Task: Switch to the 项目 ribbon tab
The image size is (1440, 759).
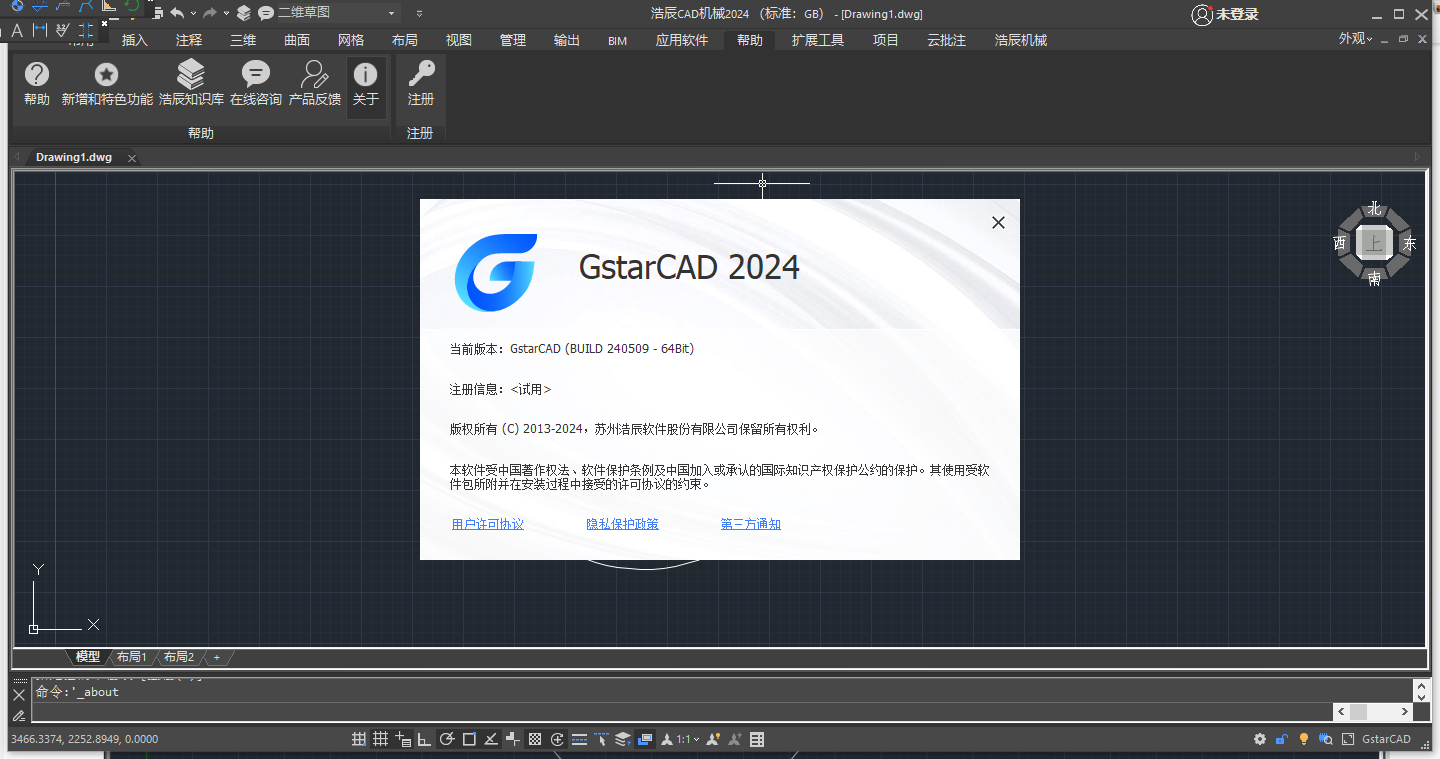Action: click(886, 40)
